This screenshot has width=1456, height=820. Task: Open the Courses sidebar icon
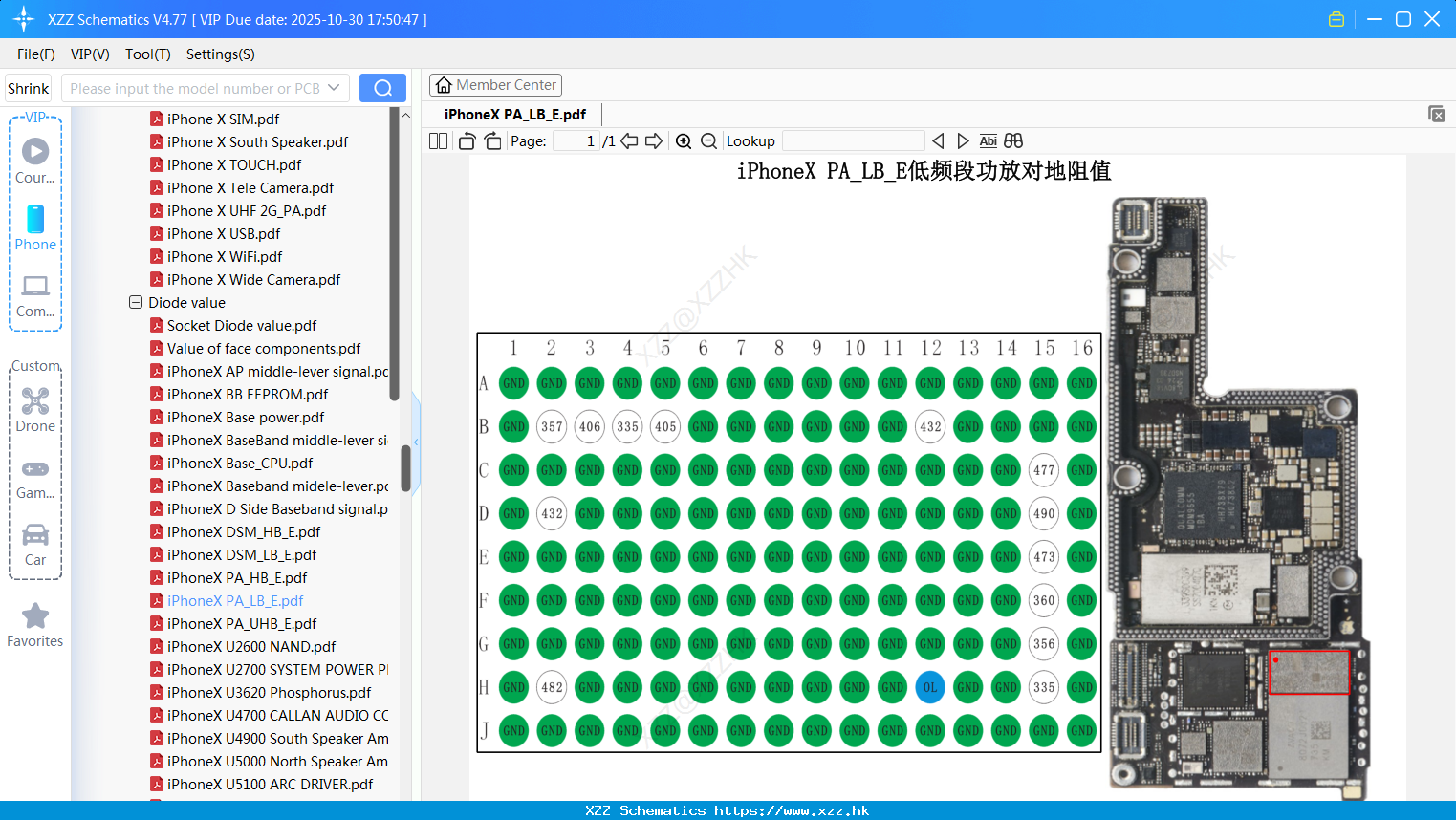pyautogui.click(x=35, y=151)
